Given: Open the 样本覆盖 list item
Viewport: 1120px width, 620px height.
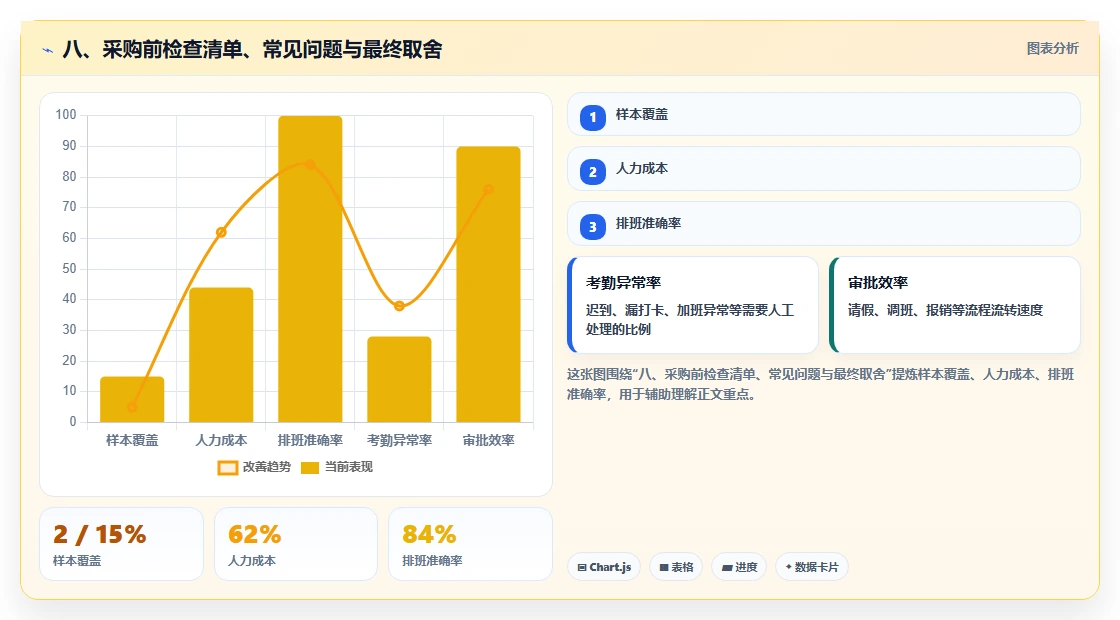Looking at the screenshot, I should click(824, 114).
